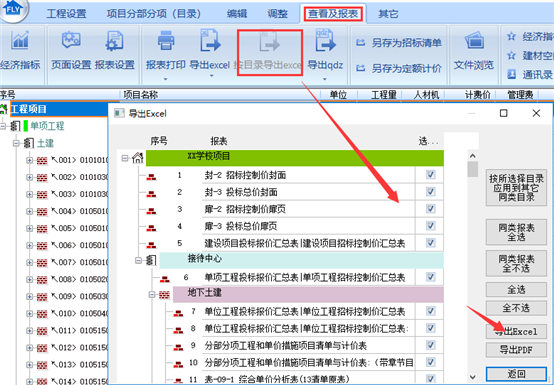Click 按所选择目录应用到其它同类目录 button
554x385 pixels.
coord(516,188)
